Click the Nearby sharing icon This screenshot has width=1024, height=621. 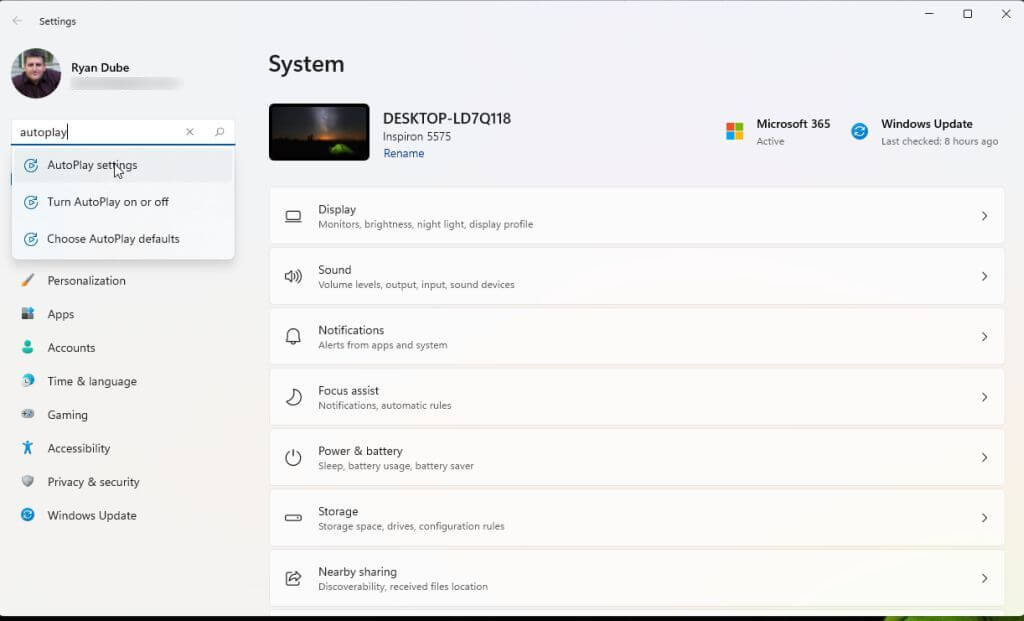pos(293,578)
